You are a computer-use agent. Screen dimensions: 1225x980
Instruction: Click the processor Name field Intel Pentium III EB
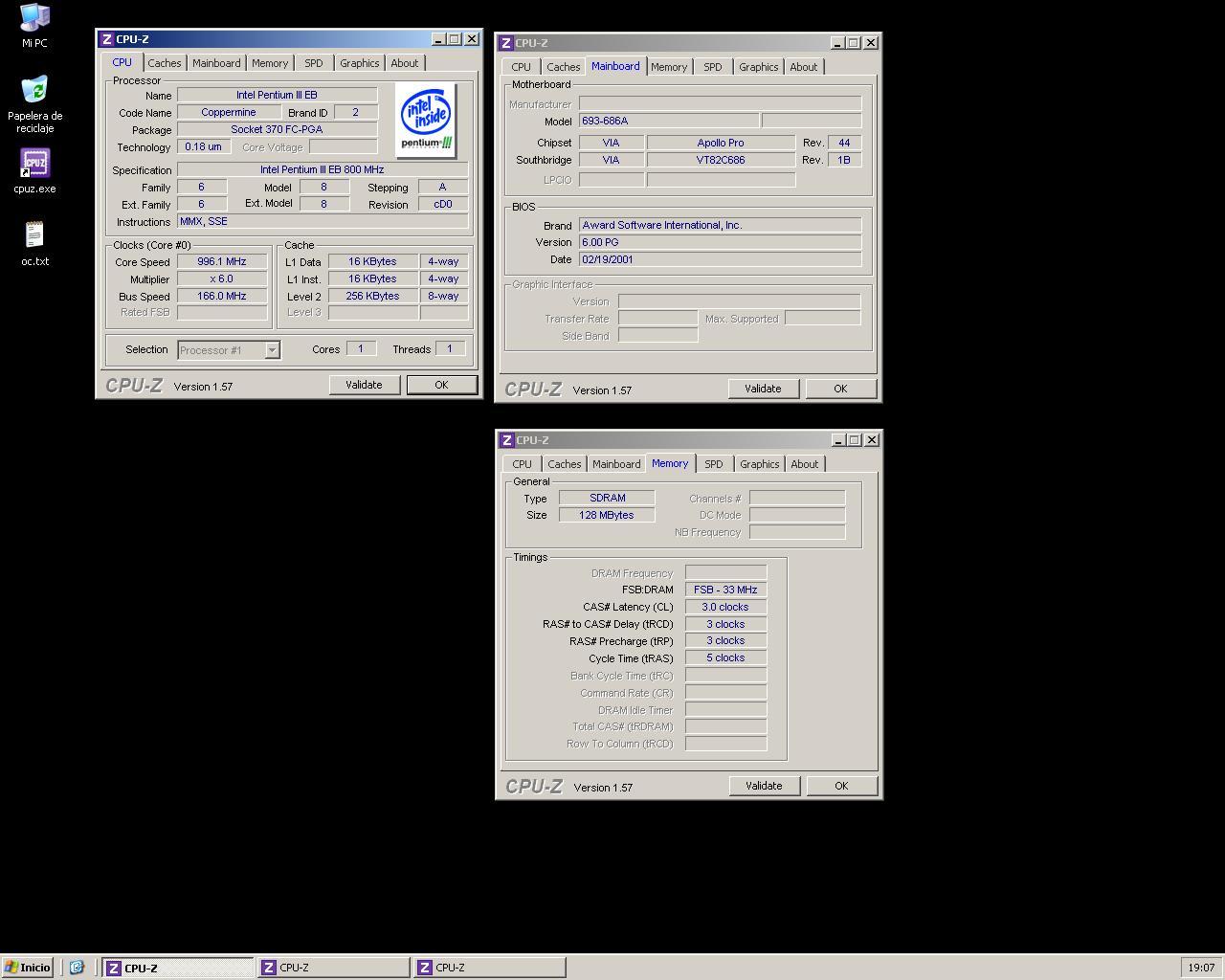coord(277,96)
